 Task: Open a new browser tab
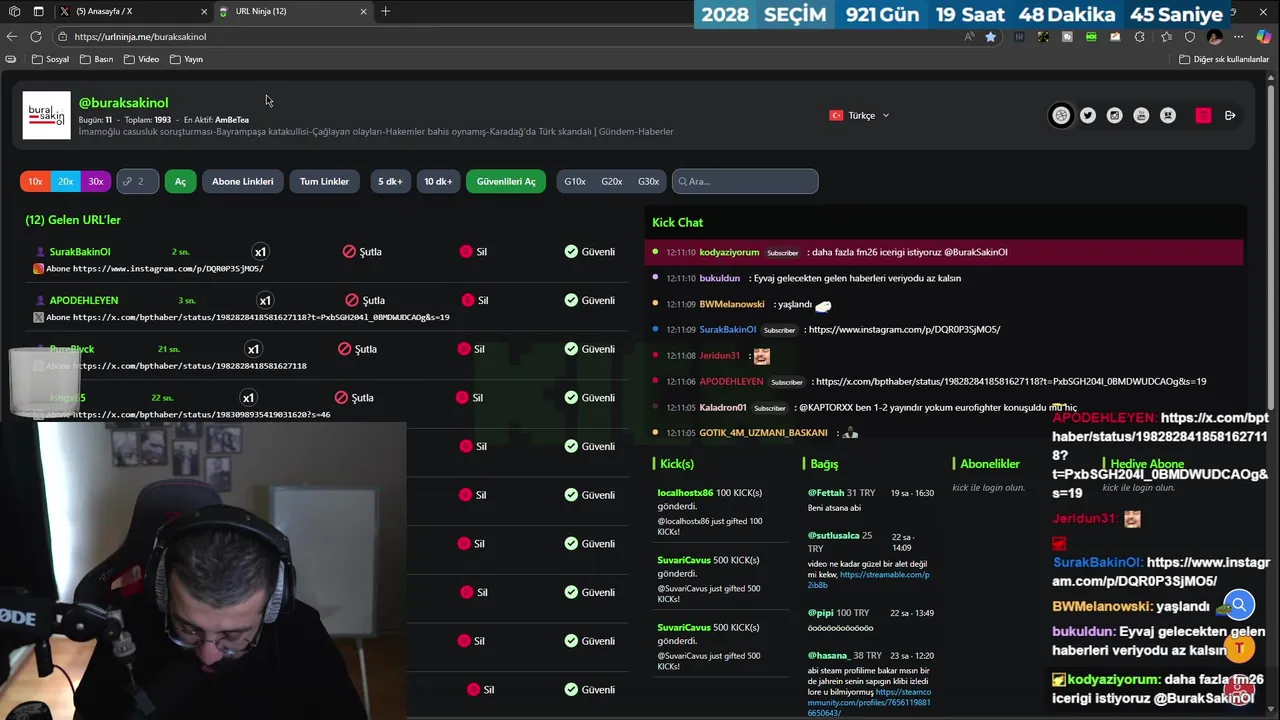pos(386,11)
